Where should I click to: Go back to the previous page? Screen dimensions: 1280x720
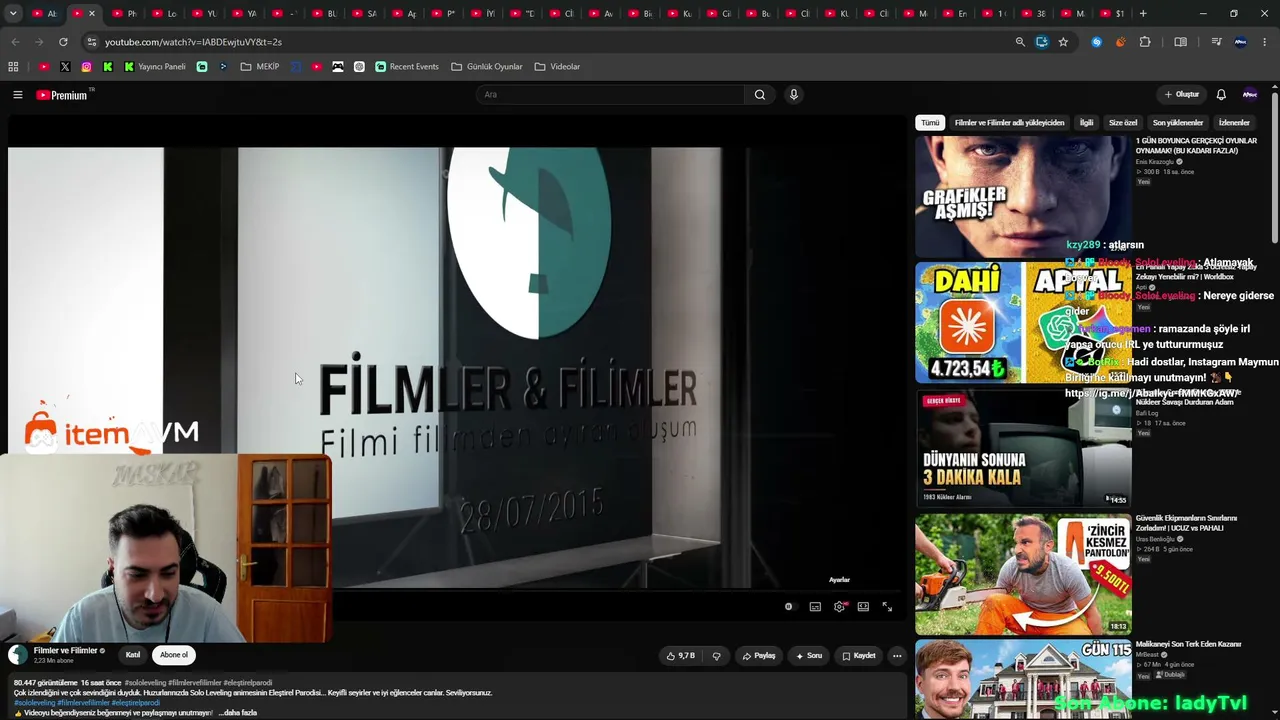tap(15, 42)
